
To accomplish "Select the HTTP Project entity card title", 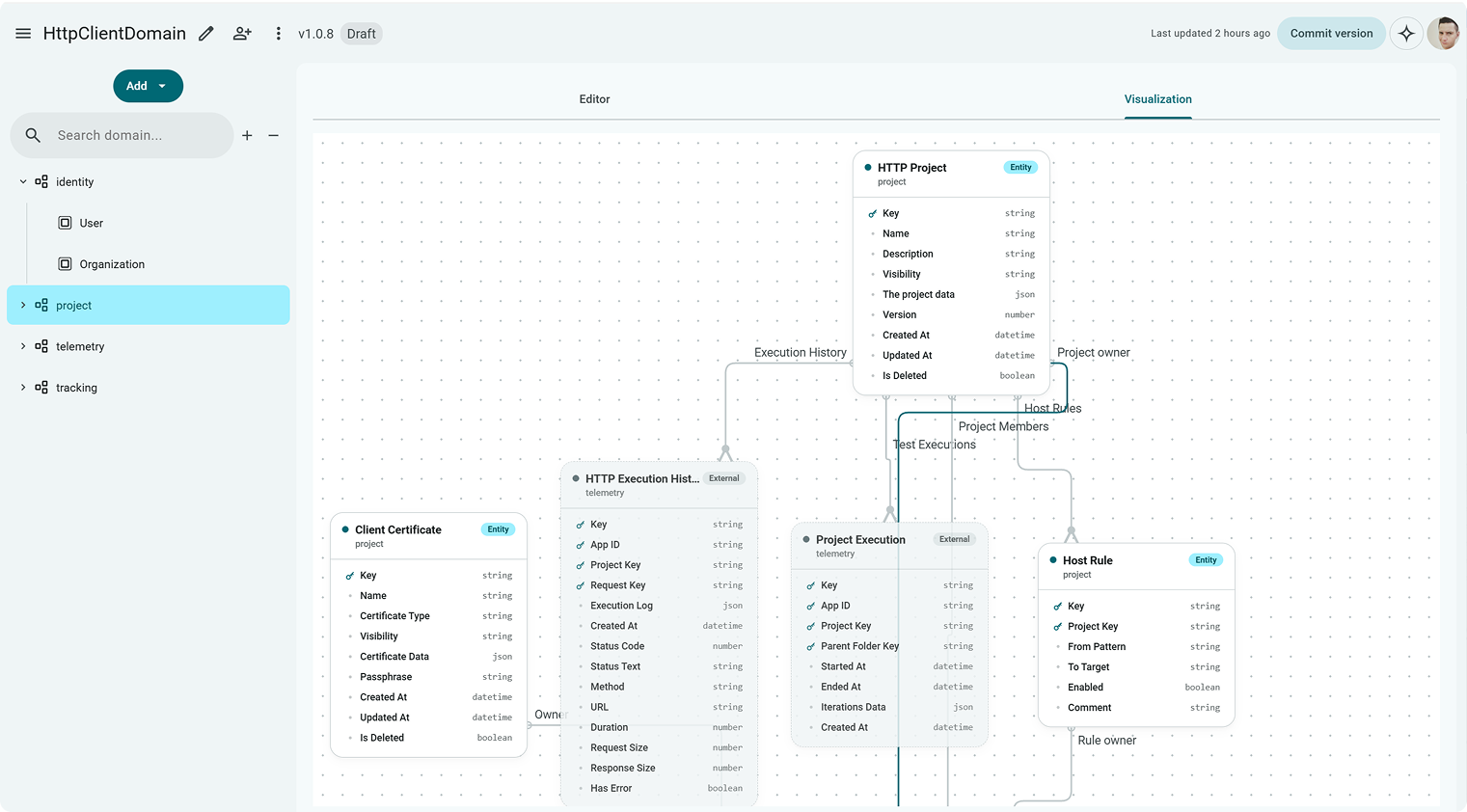I will click(x=911, y=168).
